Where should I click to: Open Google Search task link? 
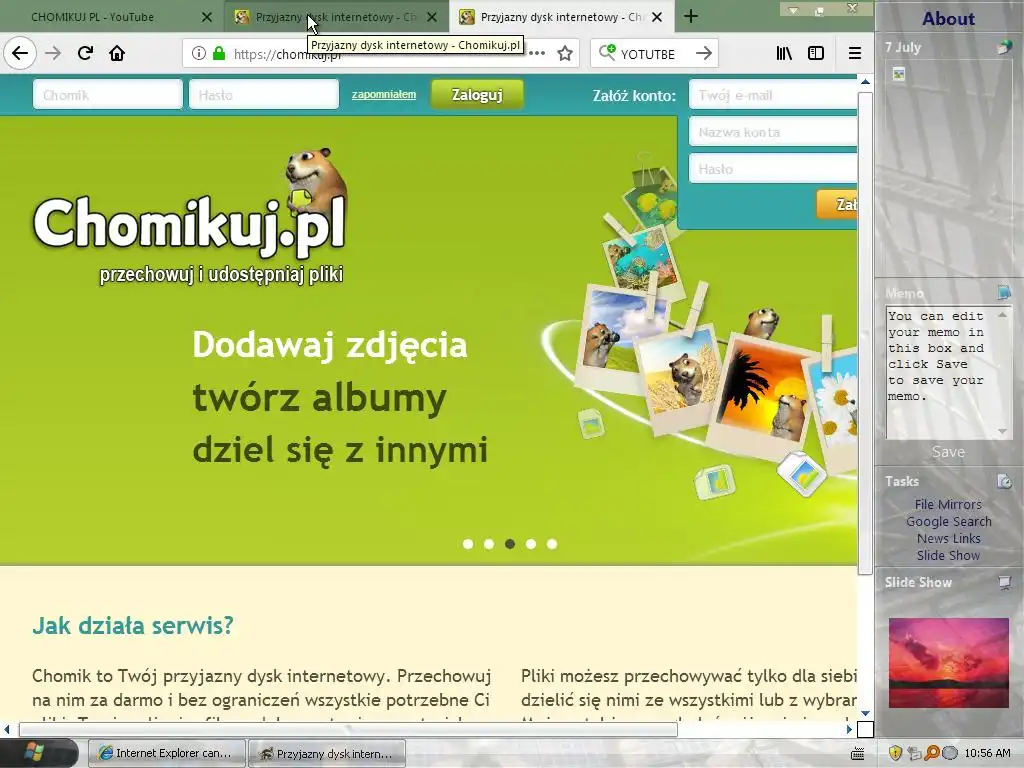[x=948, y=521]
